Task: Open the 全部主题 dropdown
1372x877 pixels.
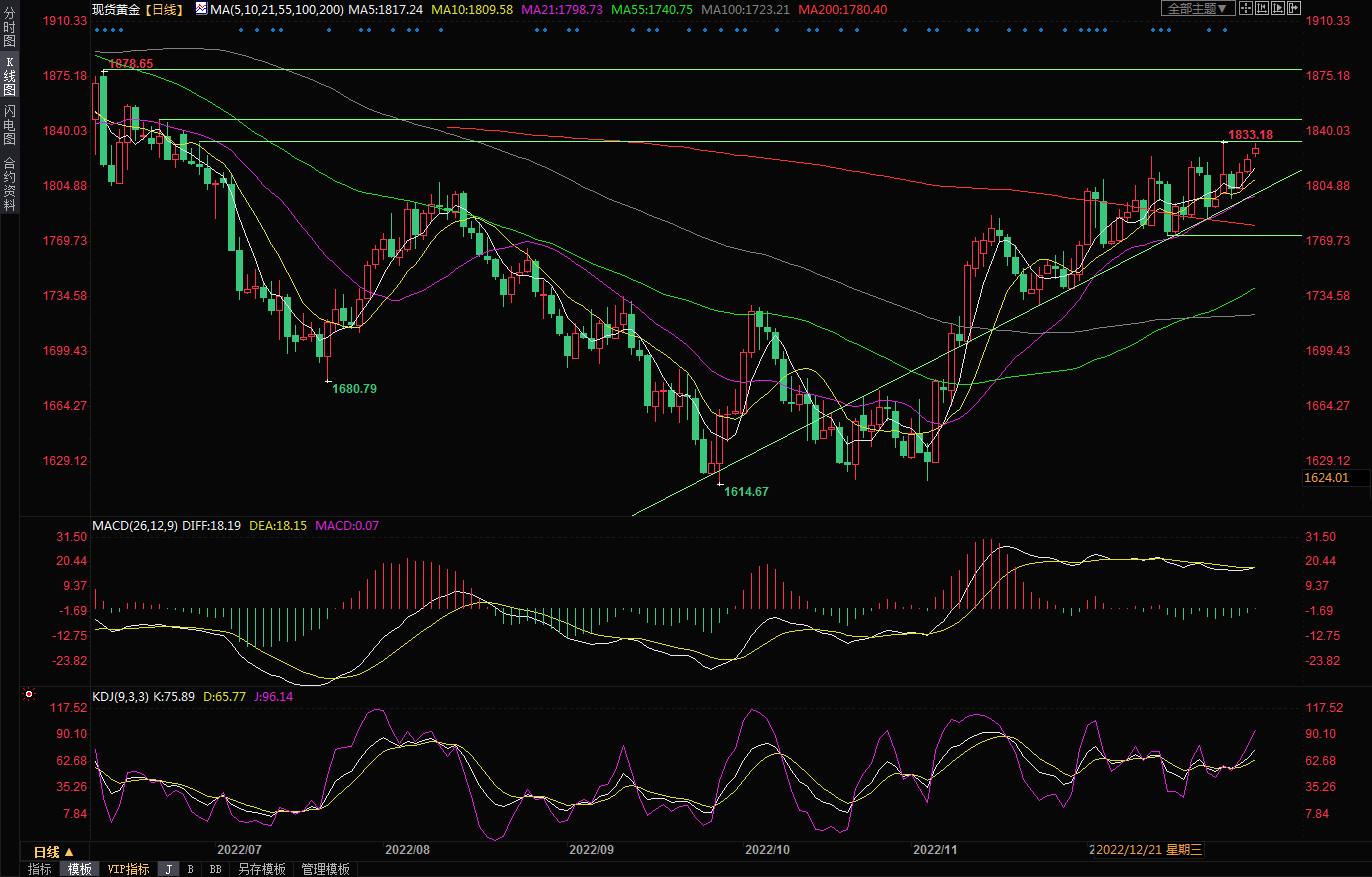Action: pos(1197,8)
